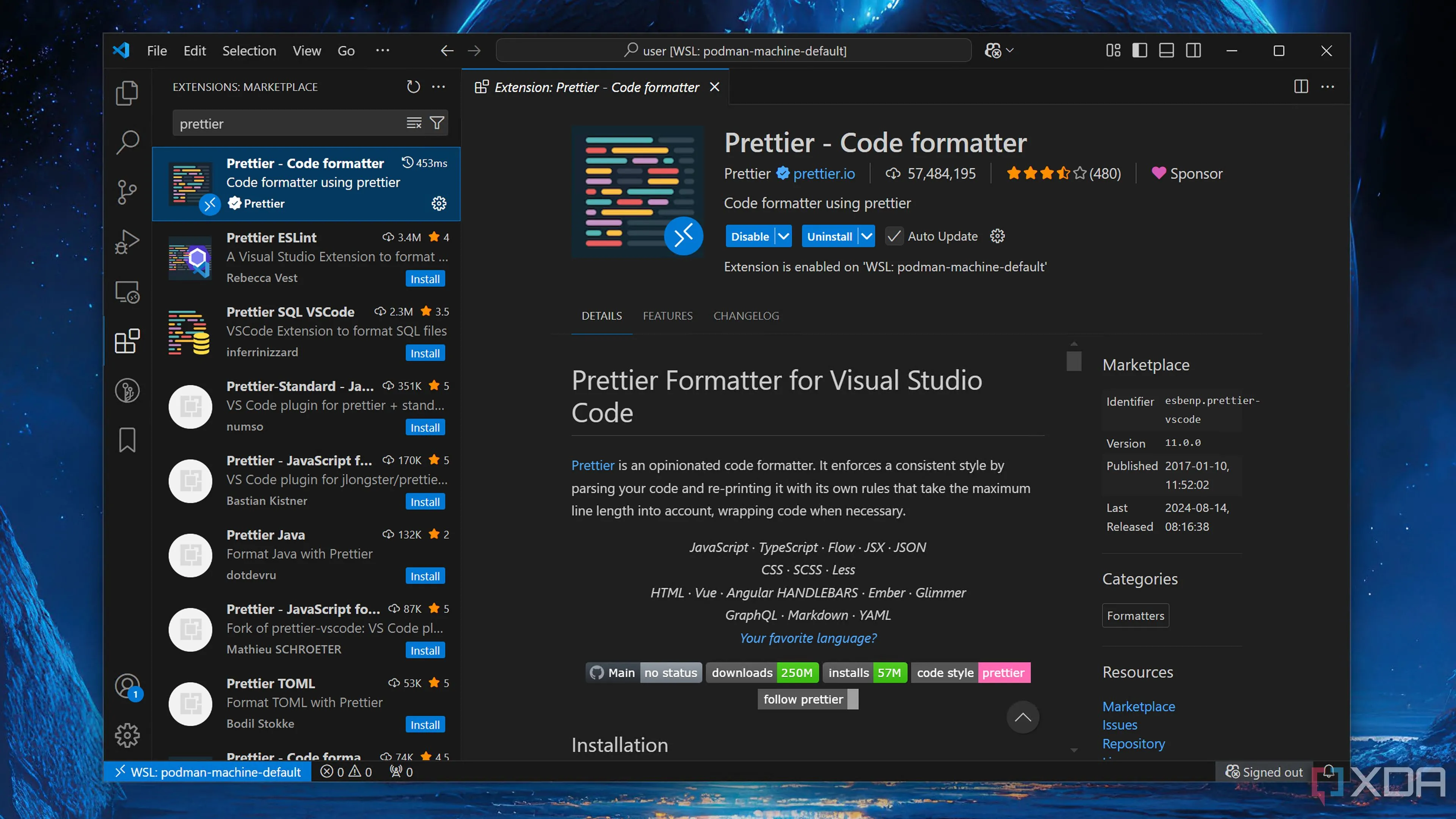Open the Edit menu

click(x=195, y=51)
